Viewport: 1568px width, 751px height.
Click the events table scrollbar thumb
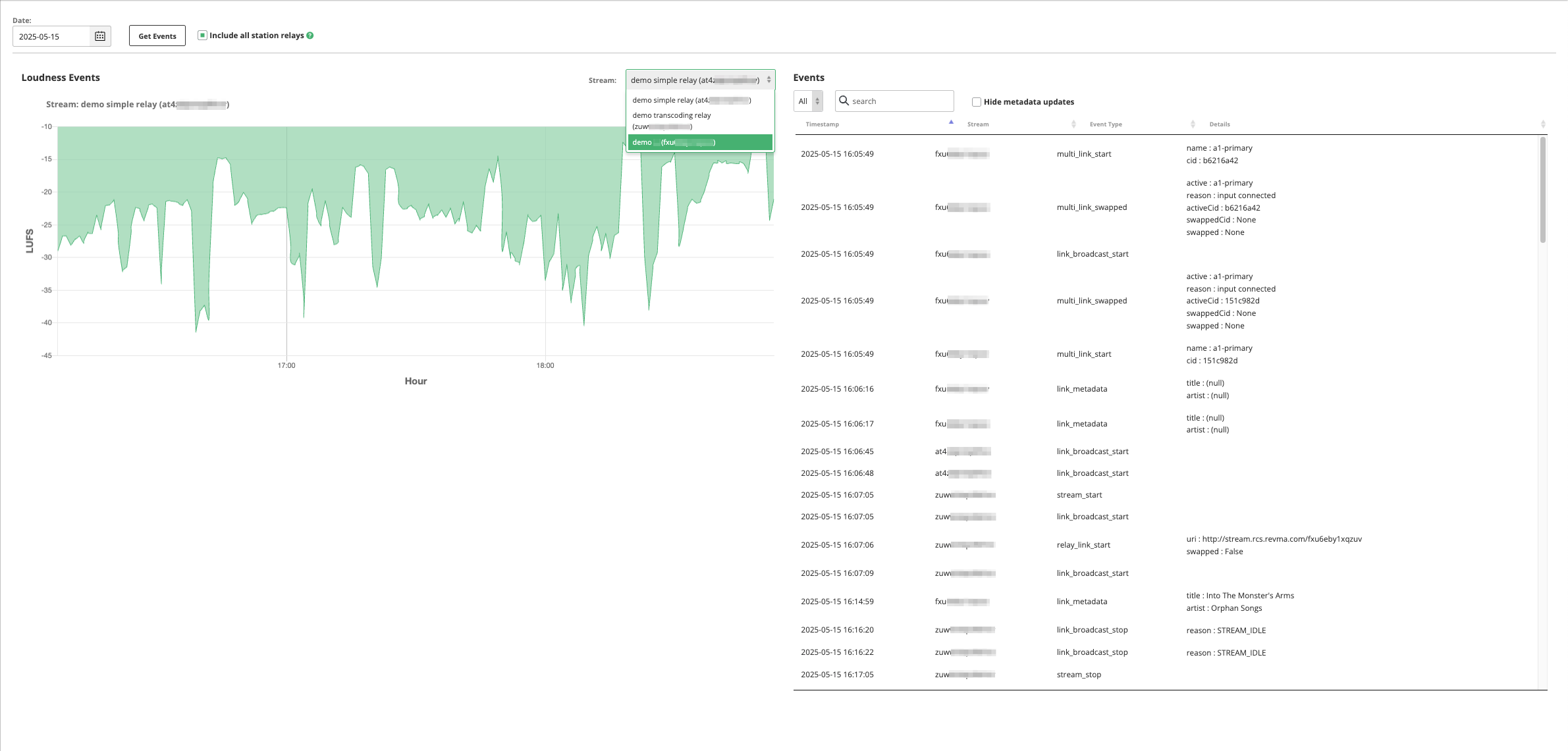tap(1542, 190)
